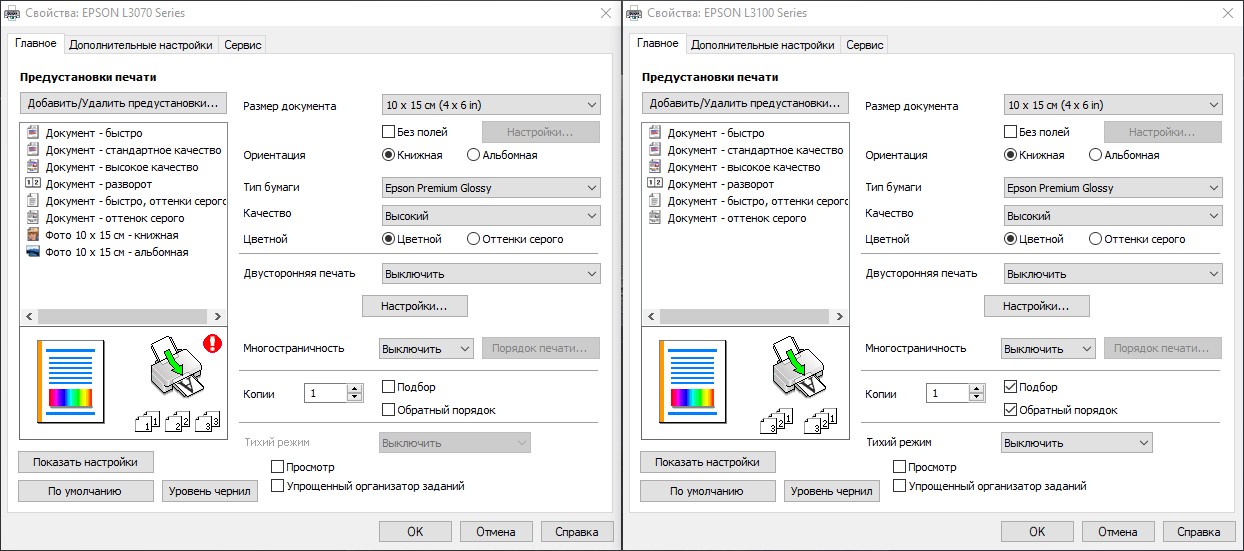
Task: Open 'Качество' dropdown in L3100 window
Action: [x=1113, y=216]
